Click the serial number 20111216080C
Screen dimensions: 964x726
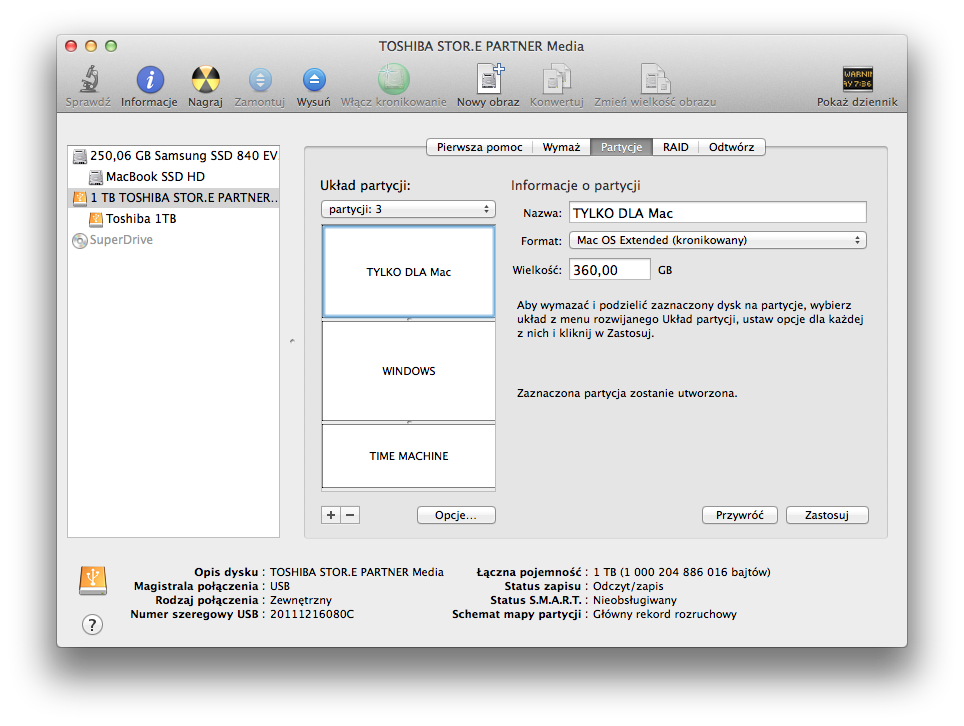click(x=312, y=614)
